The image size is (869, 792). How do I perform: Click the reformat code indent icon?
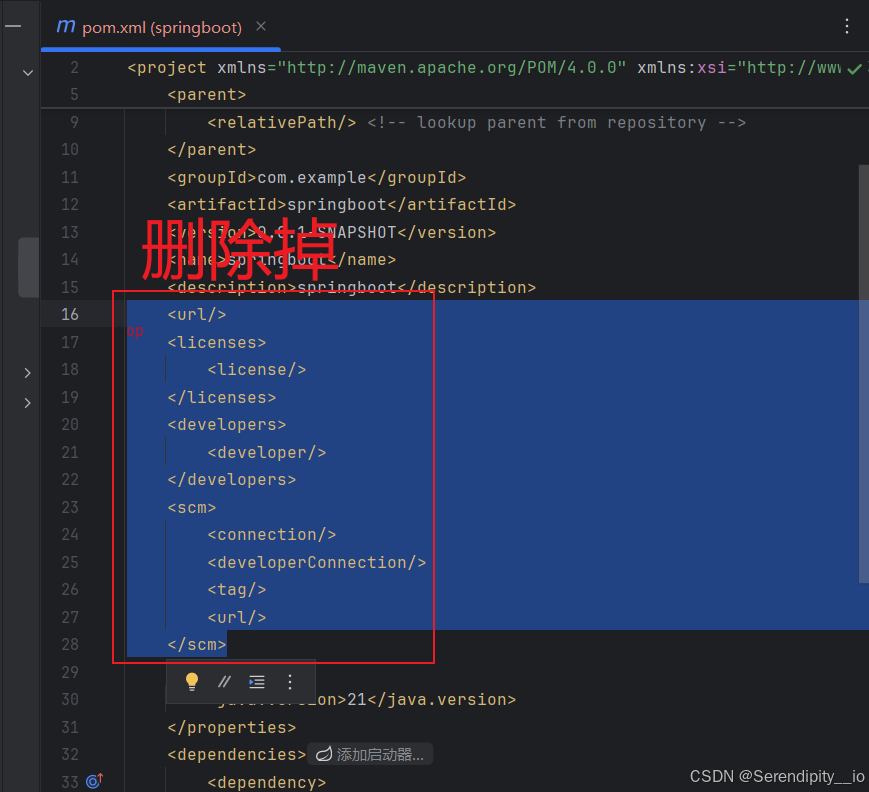tap(257, 682)
